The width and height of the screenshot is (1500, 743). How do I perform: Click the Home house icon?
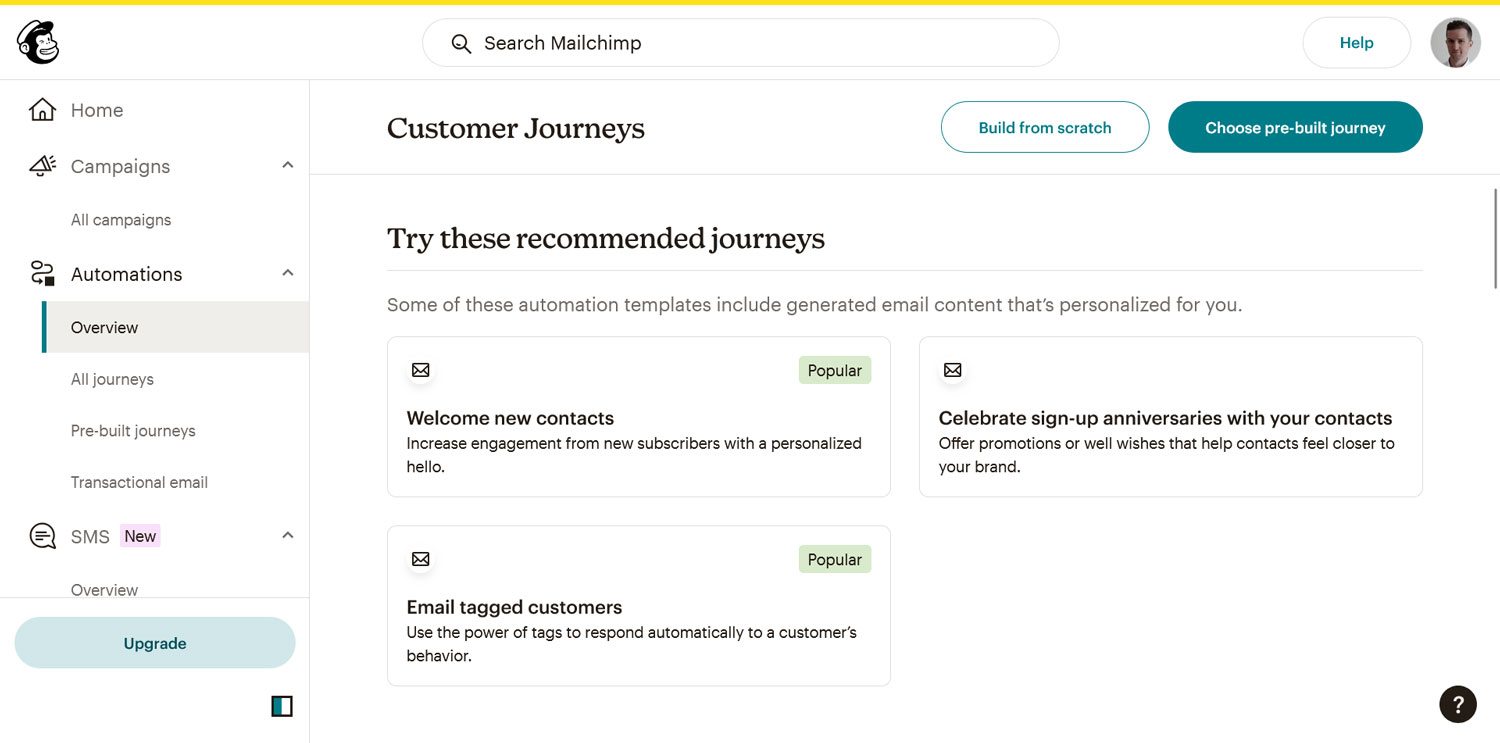tap(42, 110)
